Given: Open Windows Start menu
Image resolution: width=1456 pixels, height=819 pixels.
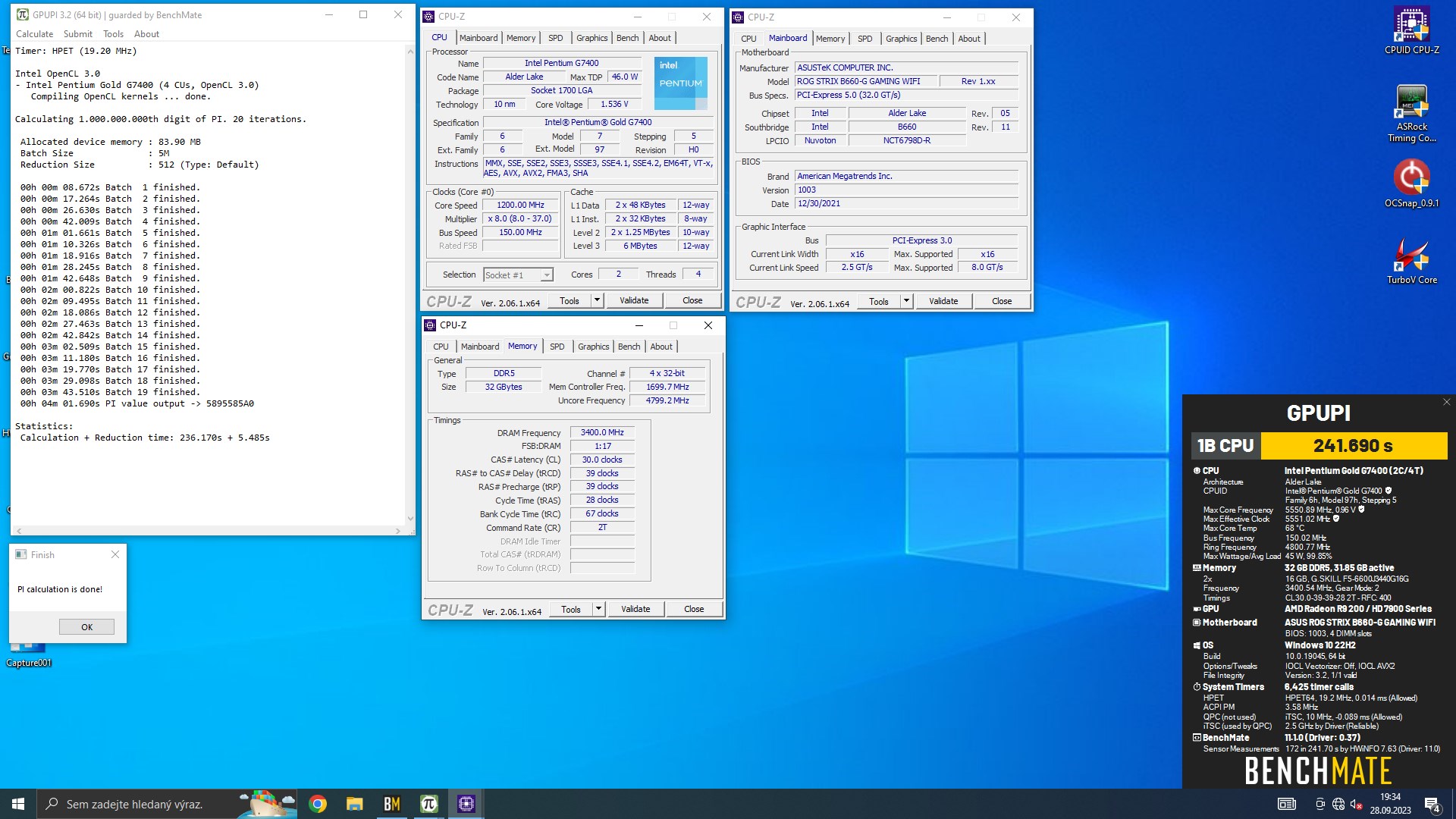Looking at the screenshot, I should 18,804.
